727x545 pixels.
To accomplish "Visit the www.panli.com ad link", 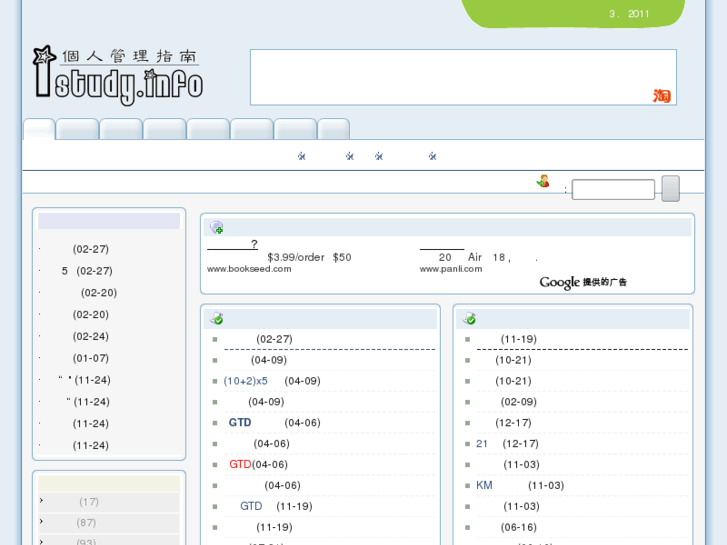I will click(450, 269).
